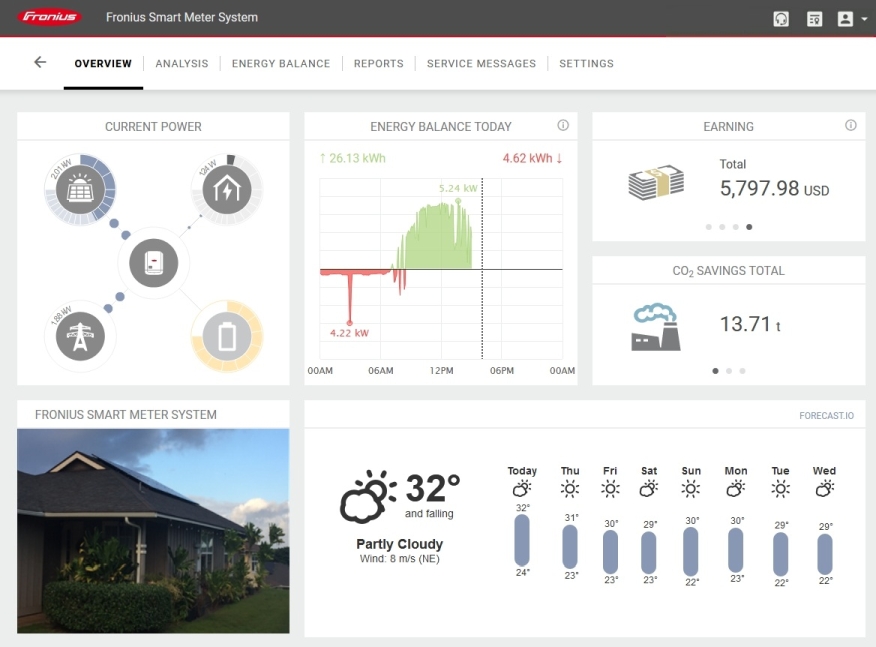Open the headset support icon
This screenshot has height=647, width=876.
pos(780,19)
